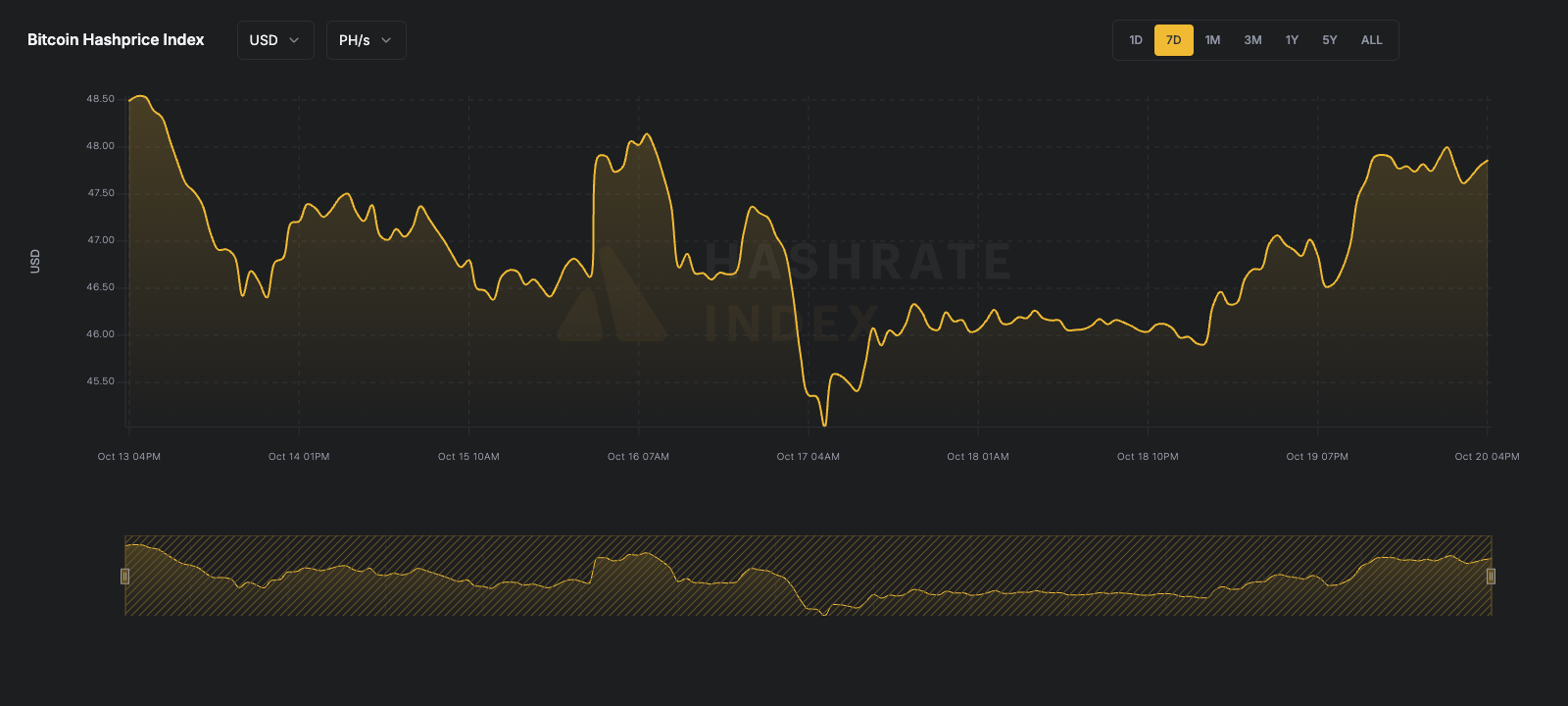The image size is (1568, 706).
Task: Click the Oct 19 07PM axis label
Action: point(1317,457)
